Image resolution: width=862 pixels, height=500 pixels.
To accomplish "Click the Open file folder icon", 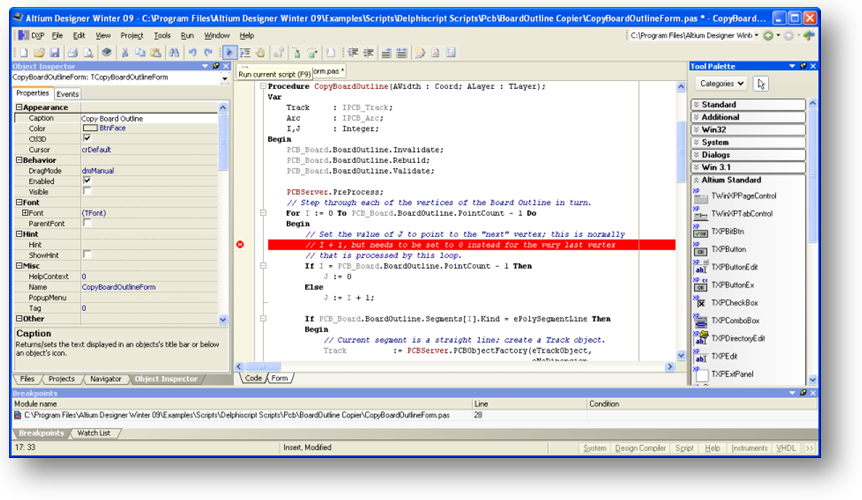I will point(38,53).
